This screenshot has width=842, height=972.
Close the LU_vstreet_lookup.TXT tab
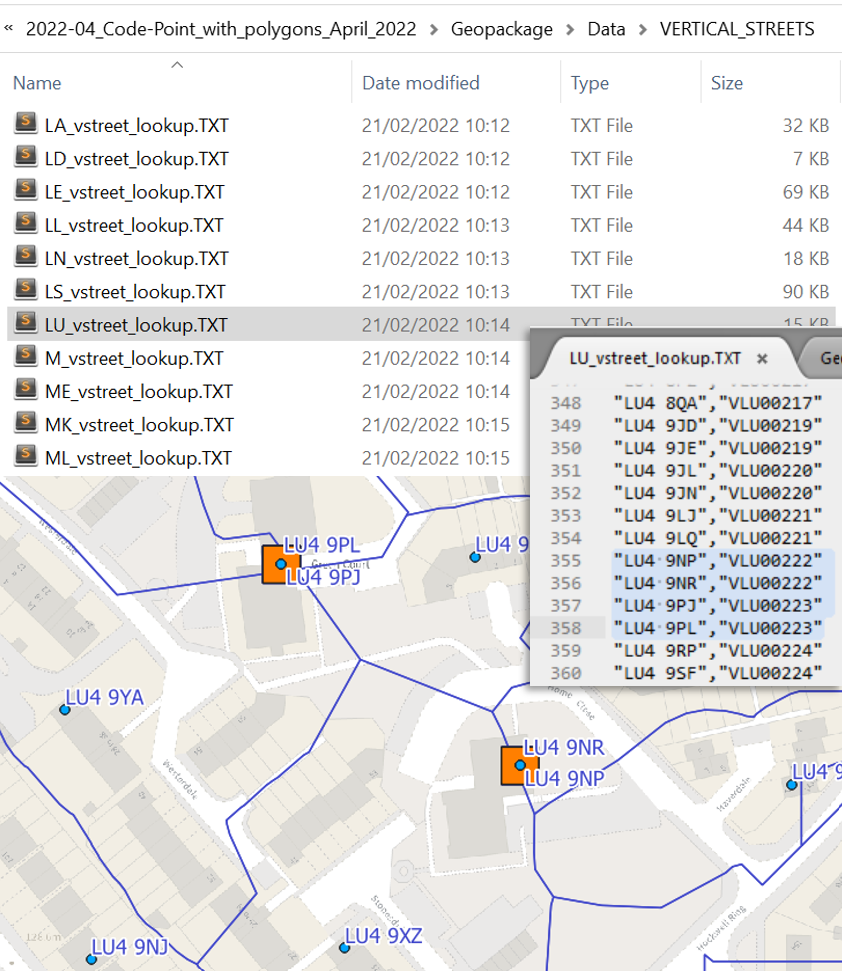click(762, 358)
